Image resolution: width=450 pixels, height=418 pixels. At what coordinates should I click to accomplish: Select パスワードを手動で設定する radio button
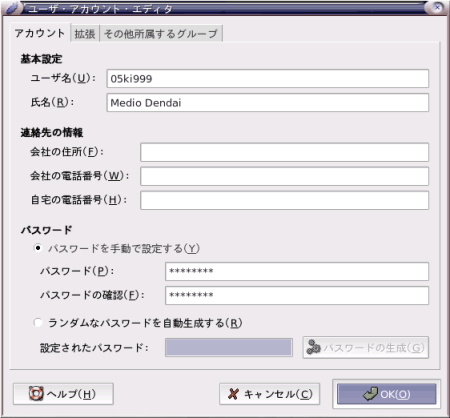coord(38,248)
